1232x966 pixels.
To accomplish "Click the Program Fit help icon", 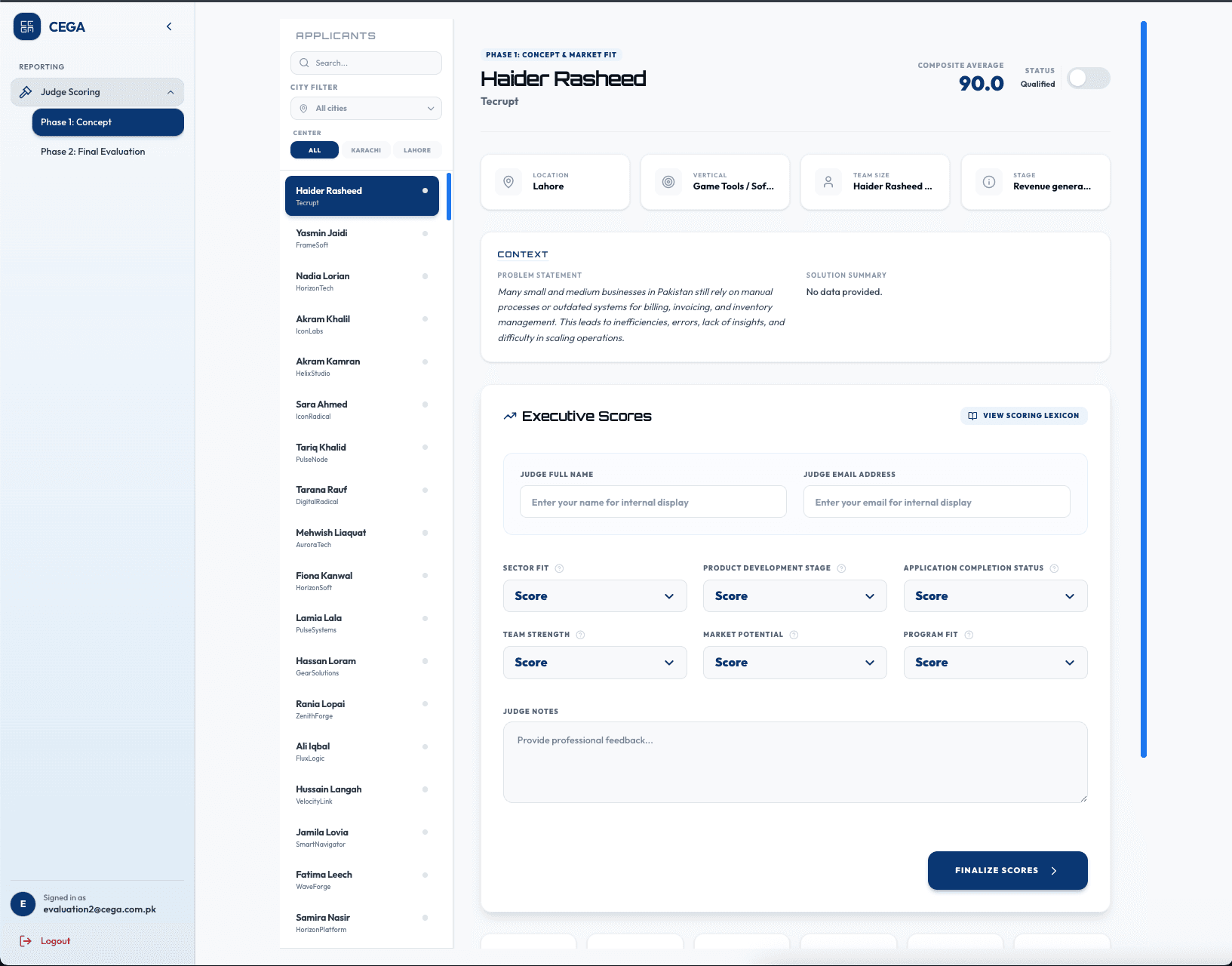I will pos(969,635).
